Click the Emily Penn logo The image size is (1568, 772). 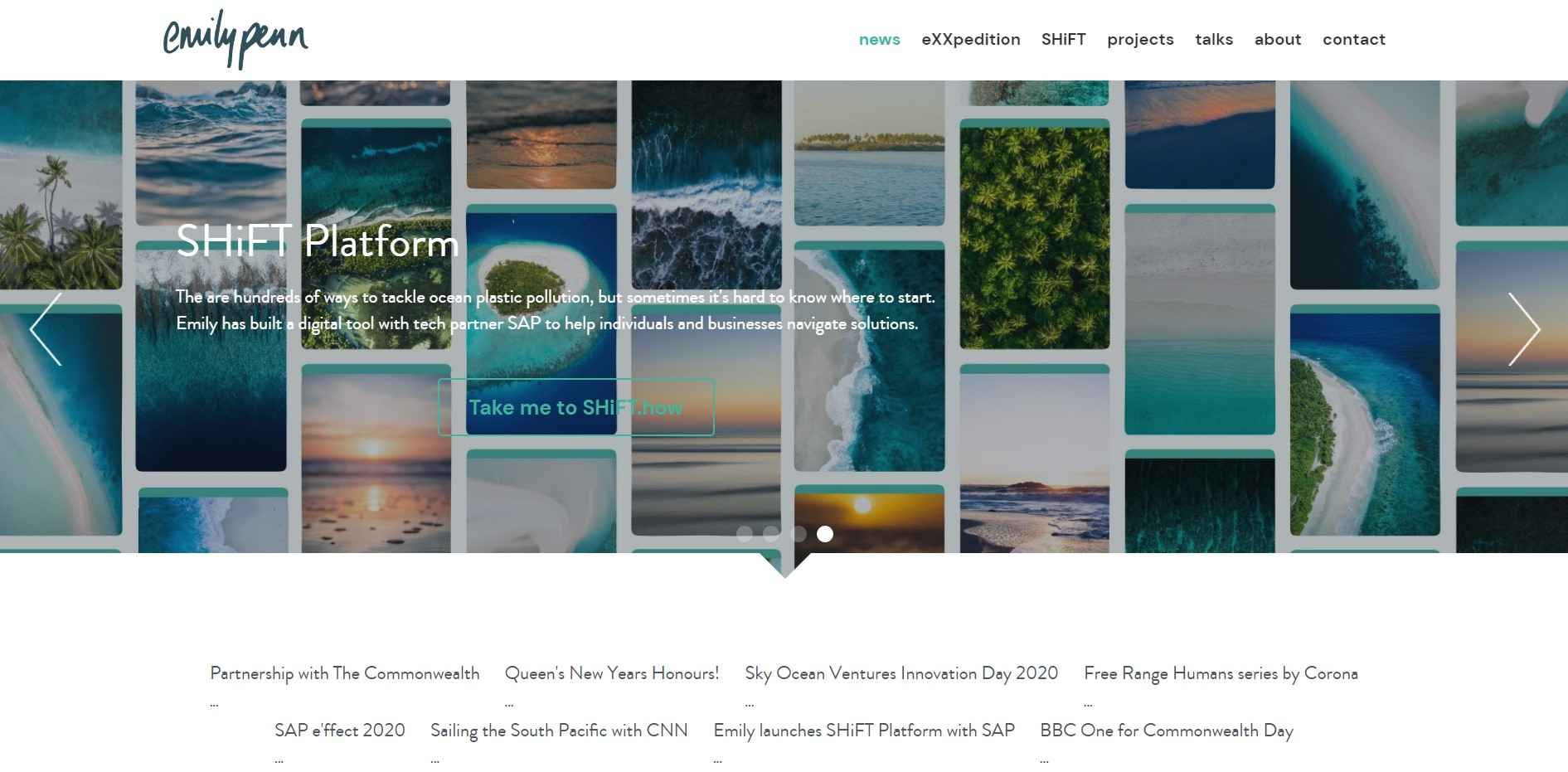coord(235,39)
